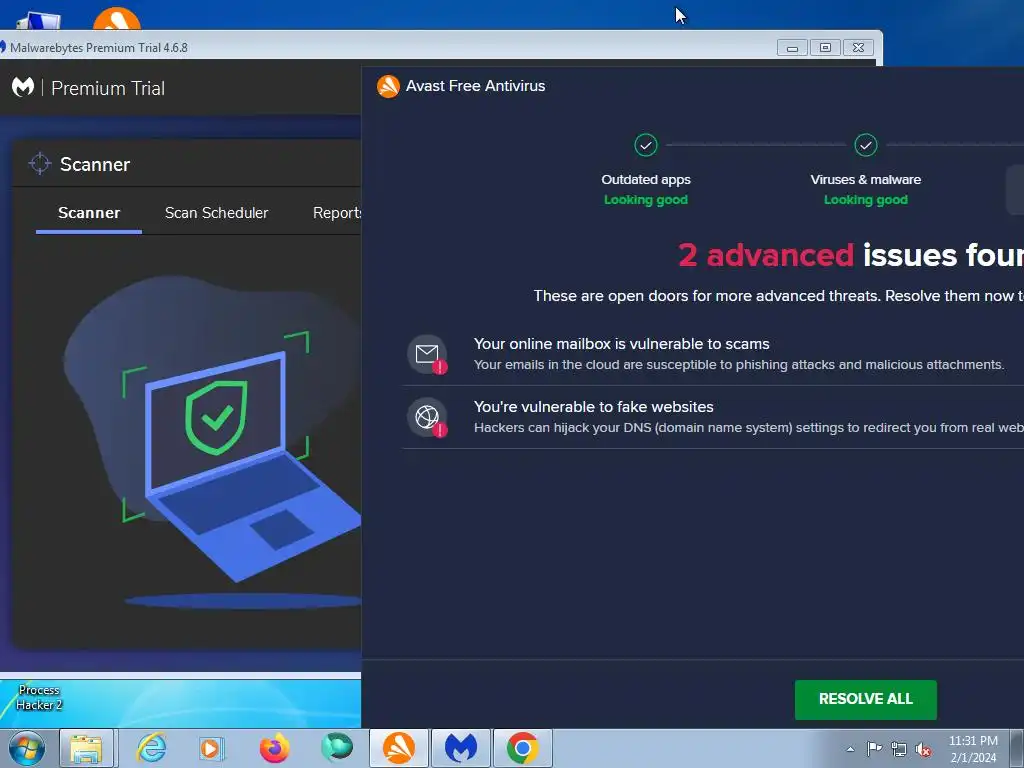
Task: Click the taskbar clock showing 11:31 PM
Action: 972,749
